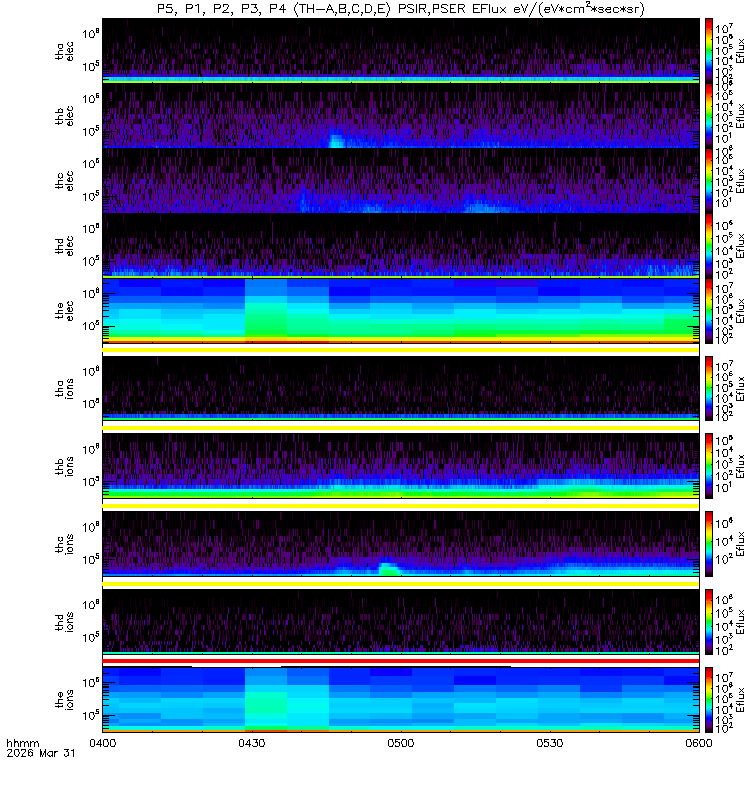Viewport: 750px width, 800px height.
Task: Click the color bar beside thb elec panel
Action: pyautogui.click(x=709, y=115)
